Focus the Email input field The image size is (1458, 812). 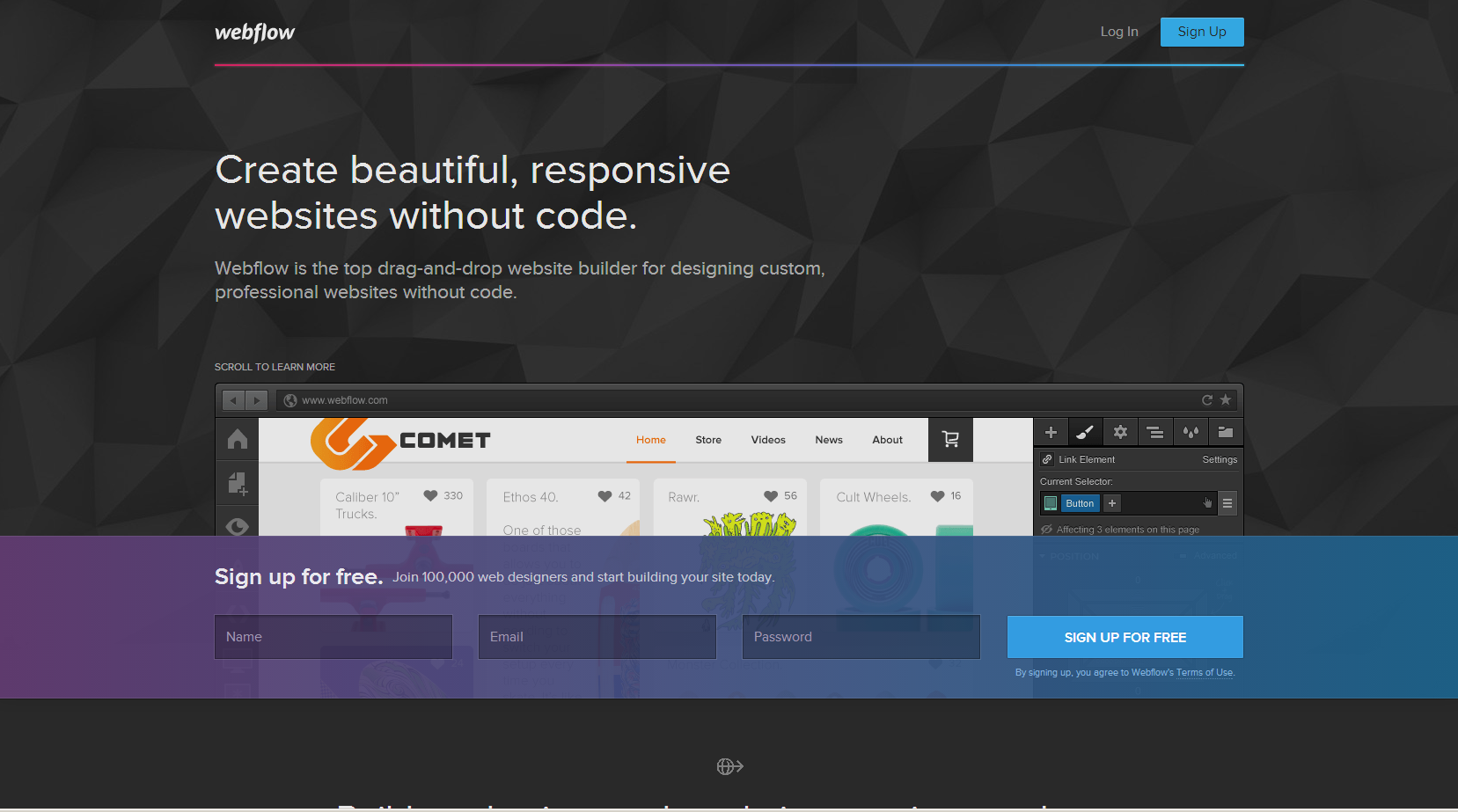pos(597,637)
